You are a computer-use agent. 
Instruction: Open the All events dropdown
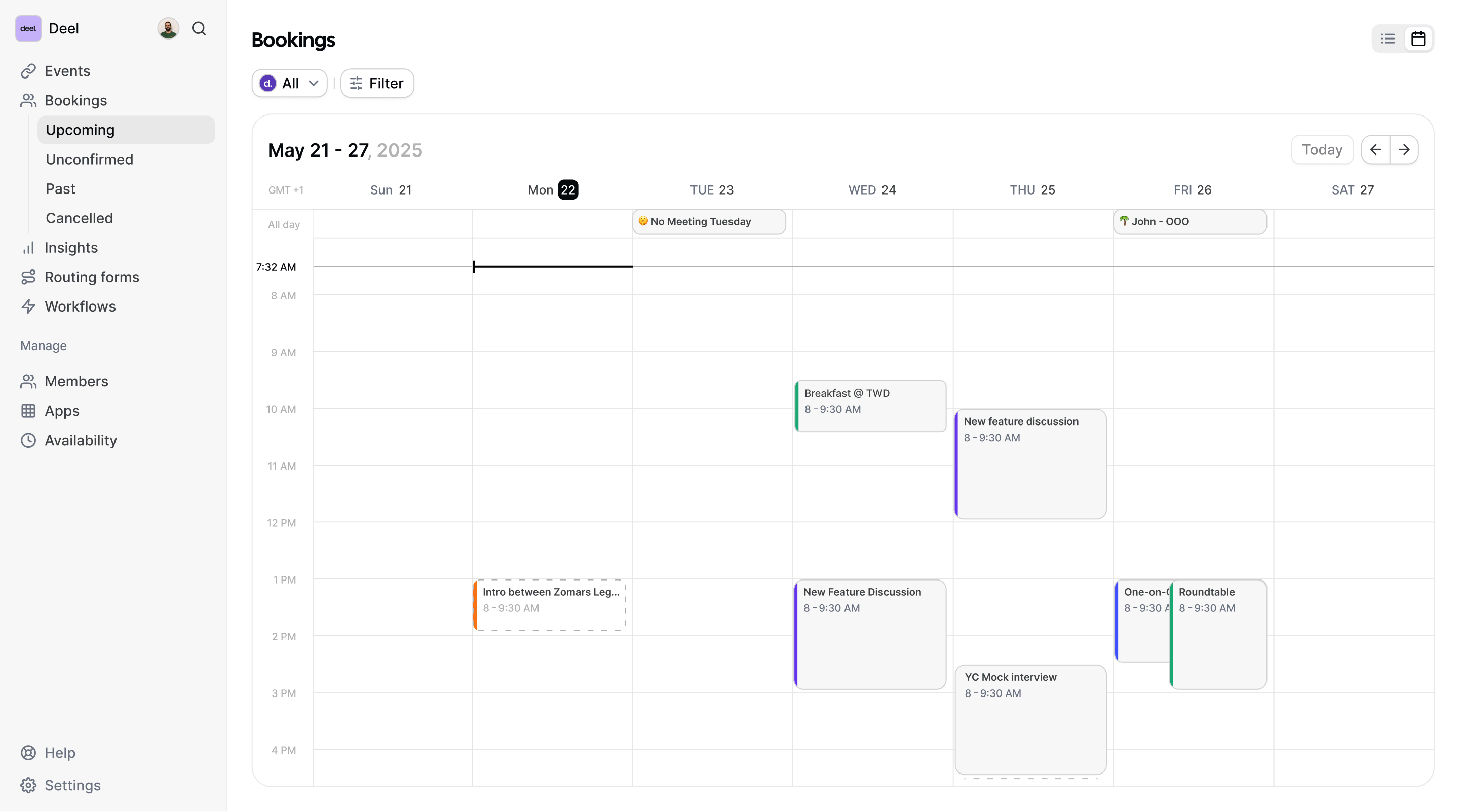(289, 83)
